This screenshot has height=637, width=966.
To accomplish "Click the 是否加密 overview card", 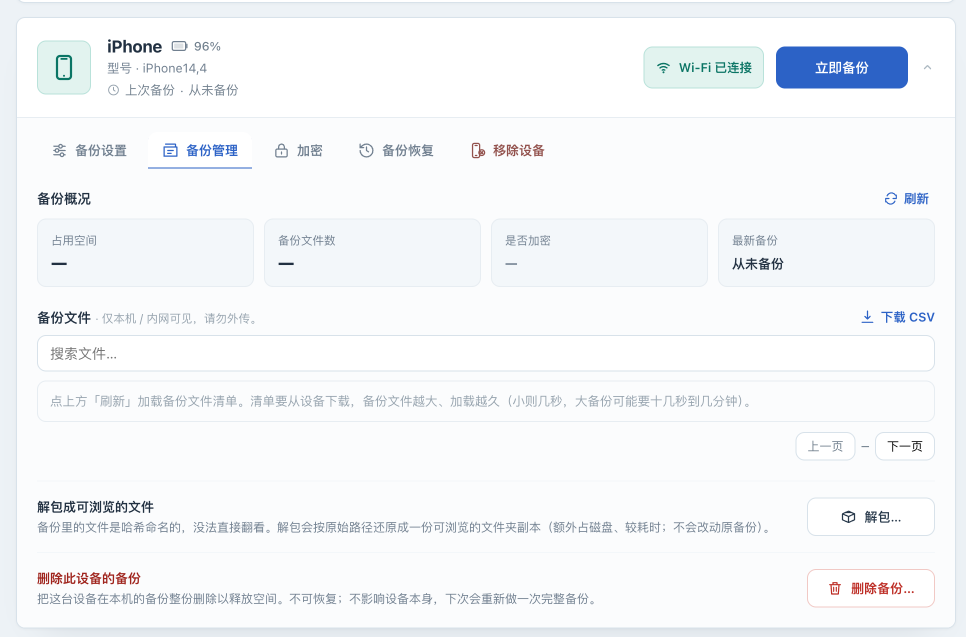I will click(599, 253).
